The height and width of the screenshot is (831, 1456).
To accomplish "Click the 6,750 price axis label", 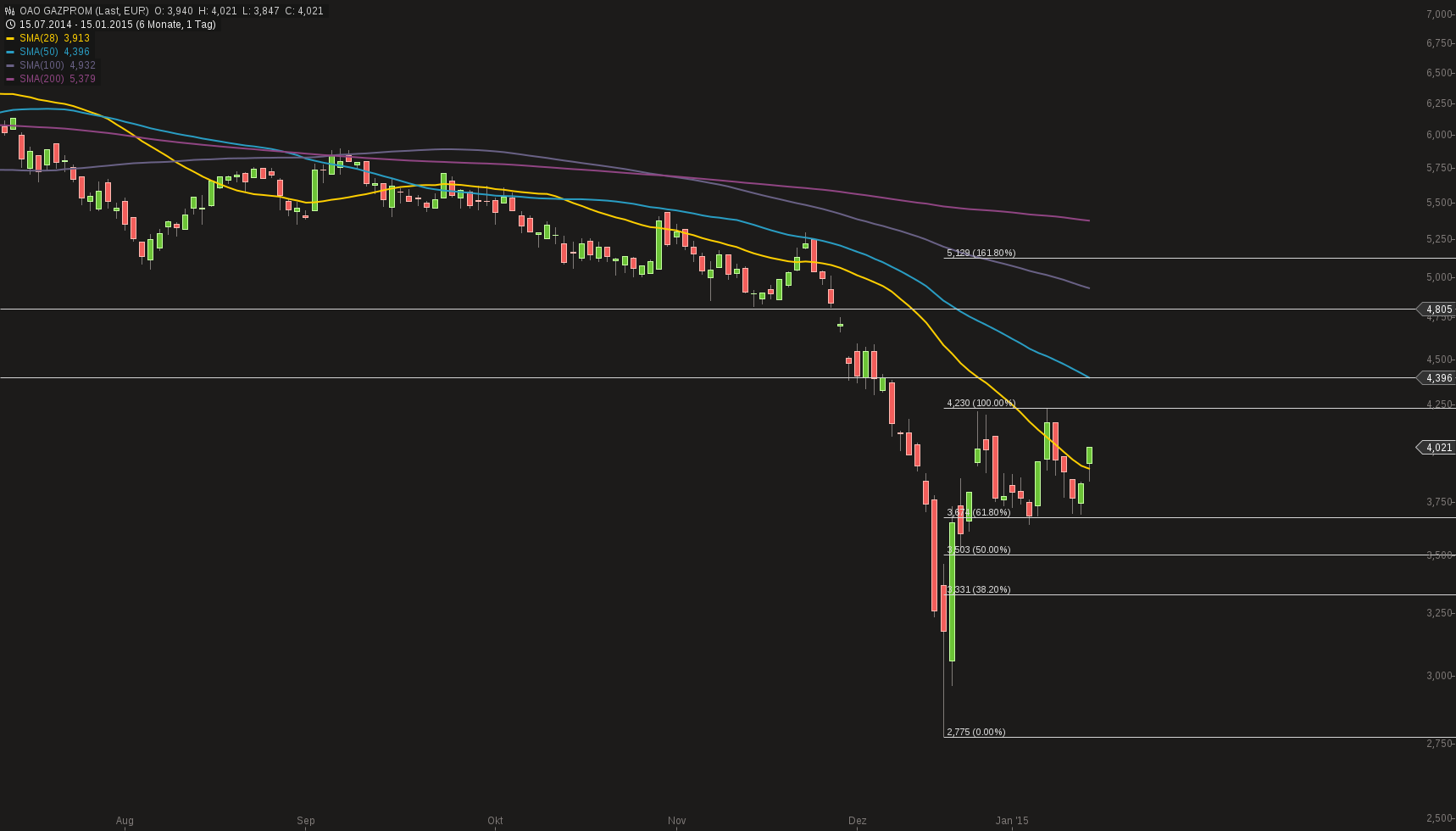I will 1440,43.
